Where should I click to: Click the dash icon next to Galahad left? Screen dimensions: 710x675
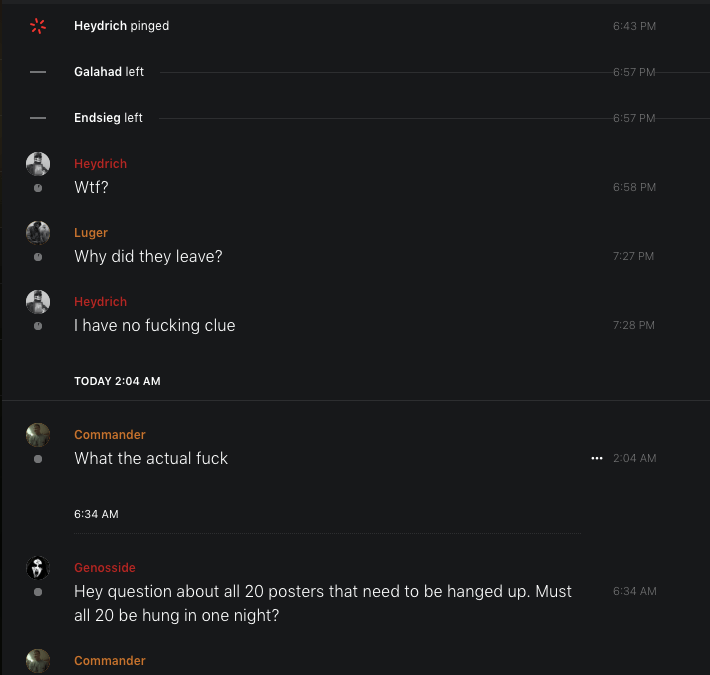coord(38,72)
